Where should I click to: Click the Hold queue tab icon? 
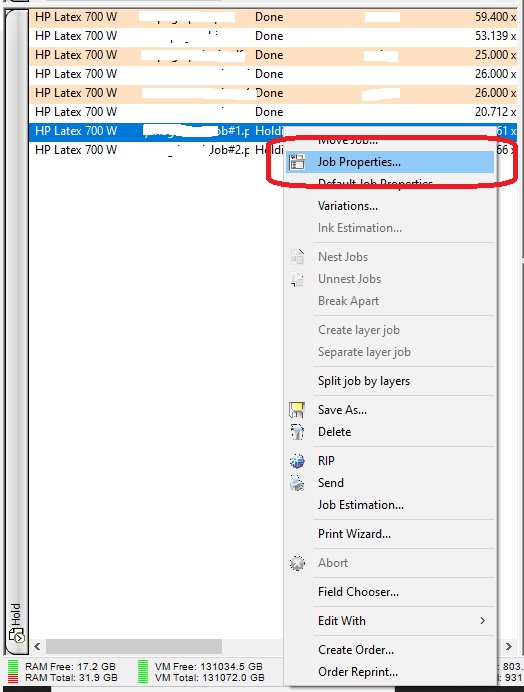16,637
